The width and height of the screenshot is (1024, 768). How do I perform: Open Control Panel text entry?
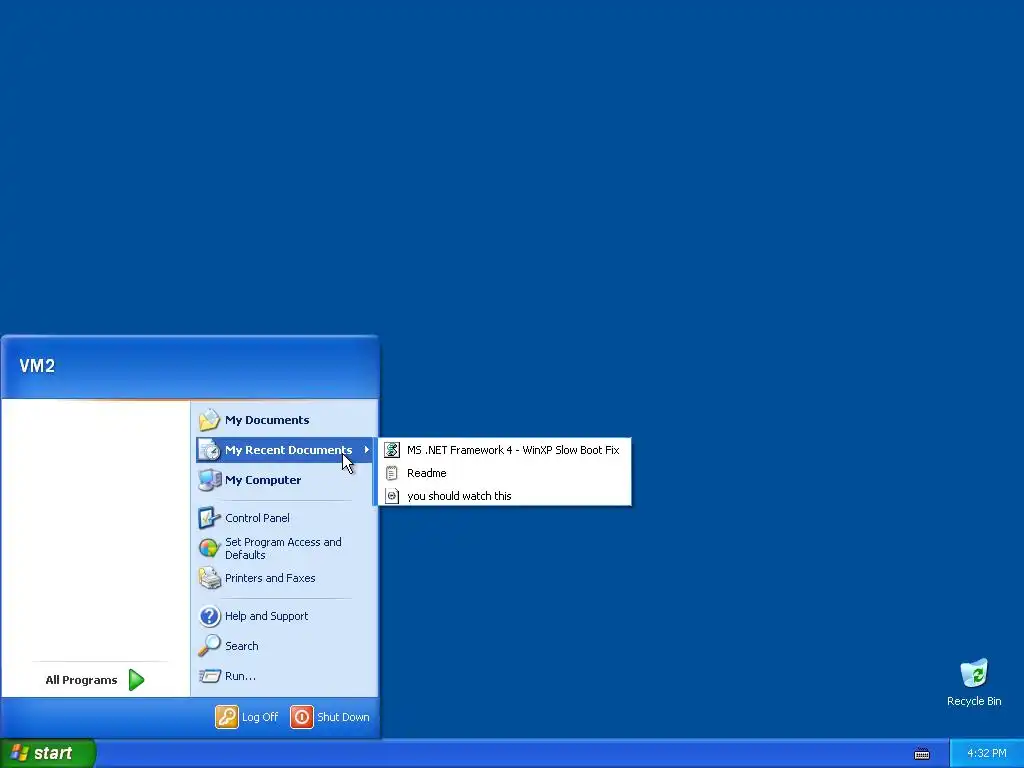click(257, 518)
